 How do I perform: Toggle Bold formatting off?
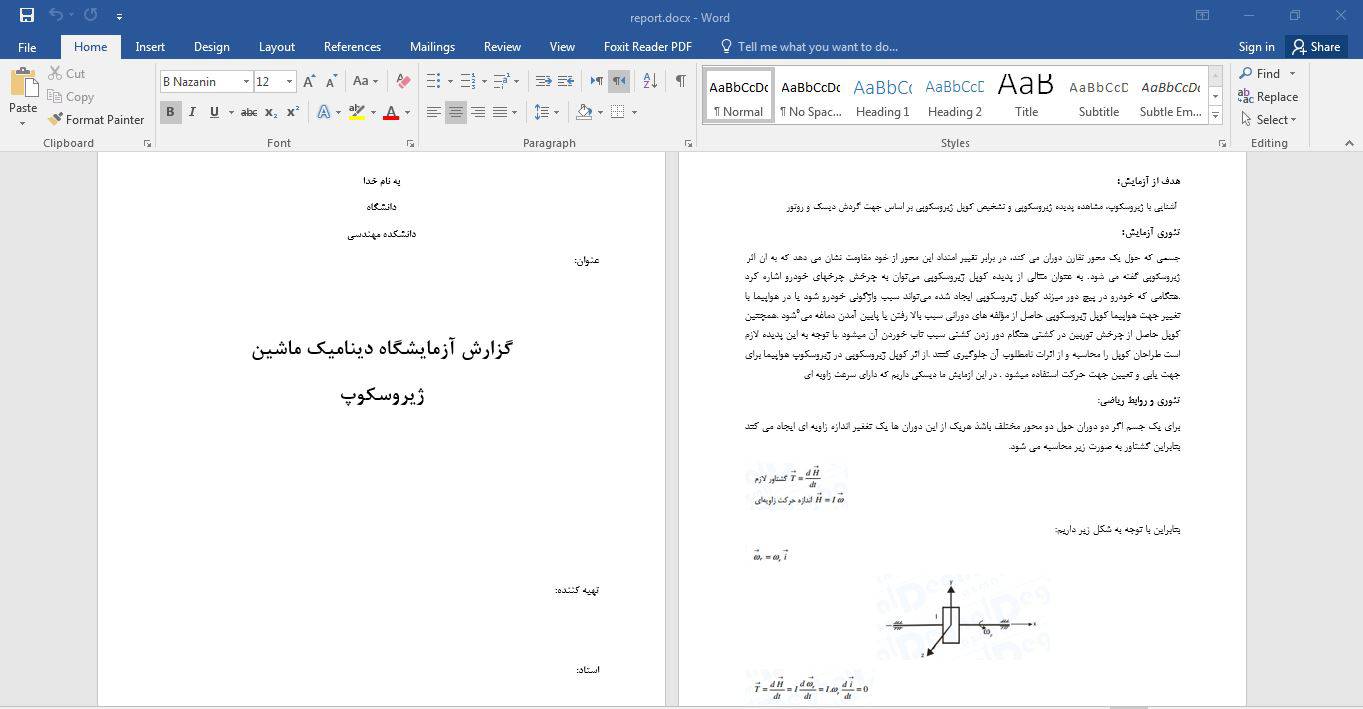170,112
